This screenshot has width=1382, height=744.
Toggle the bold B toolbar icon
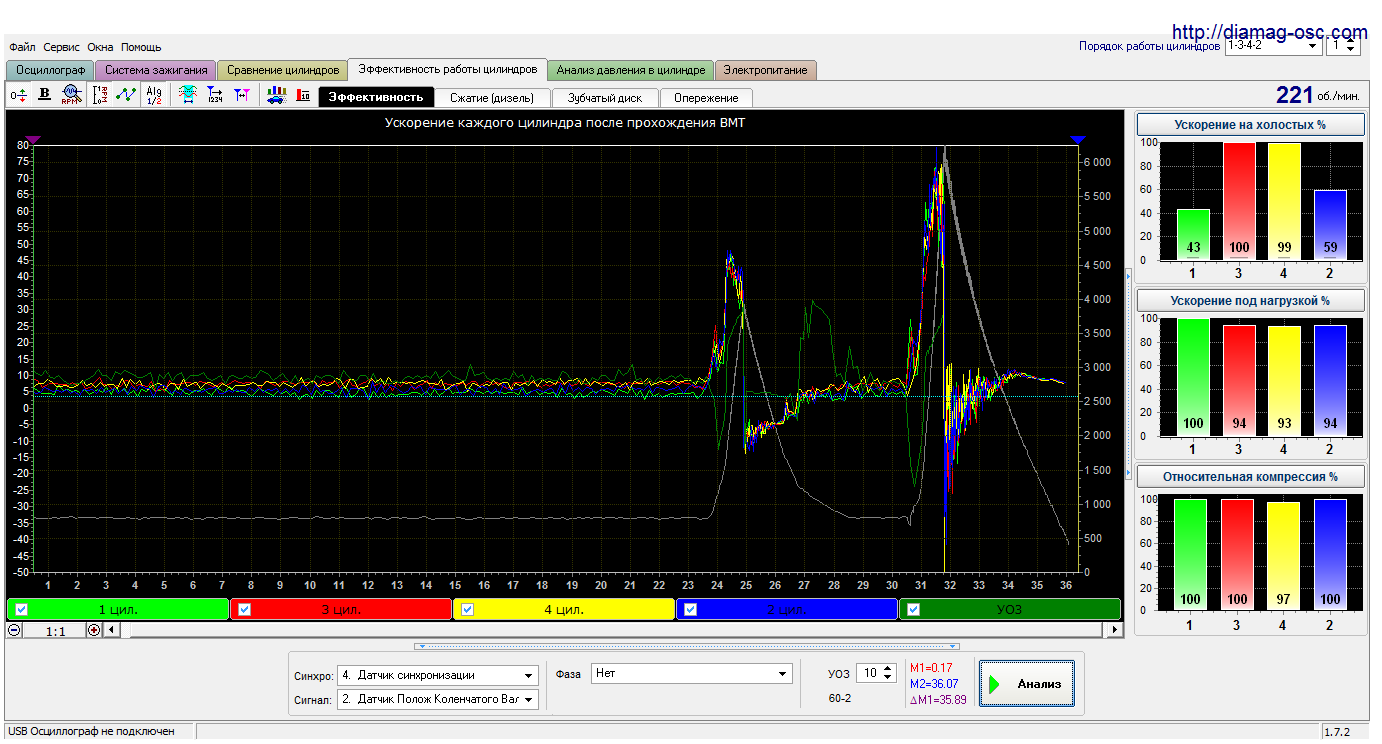coord(44,95)
